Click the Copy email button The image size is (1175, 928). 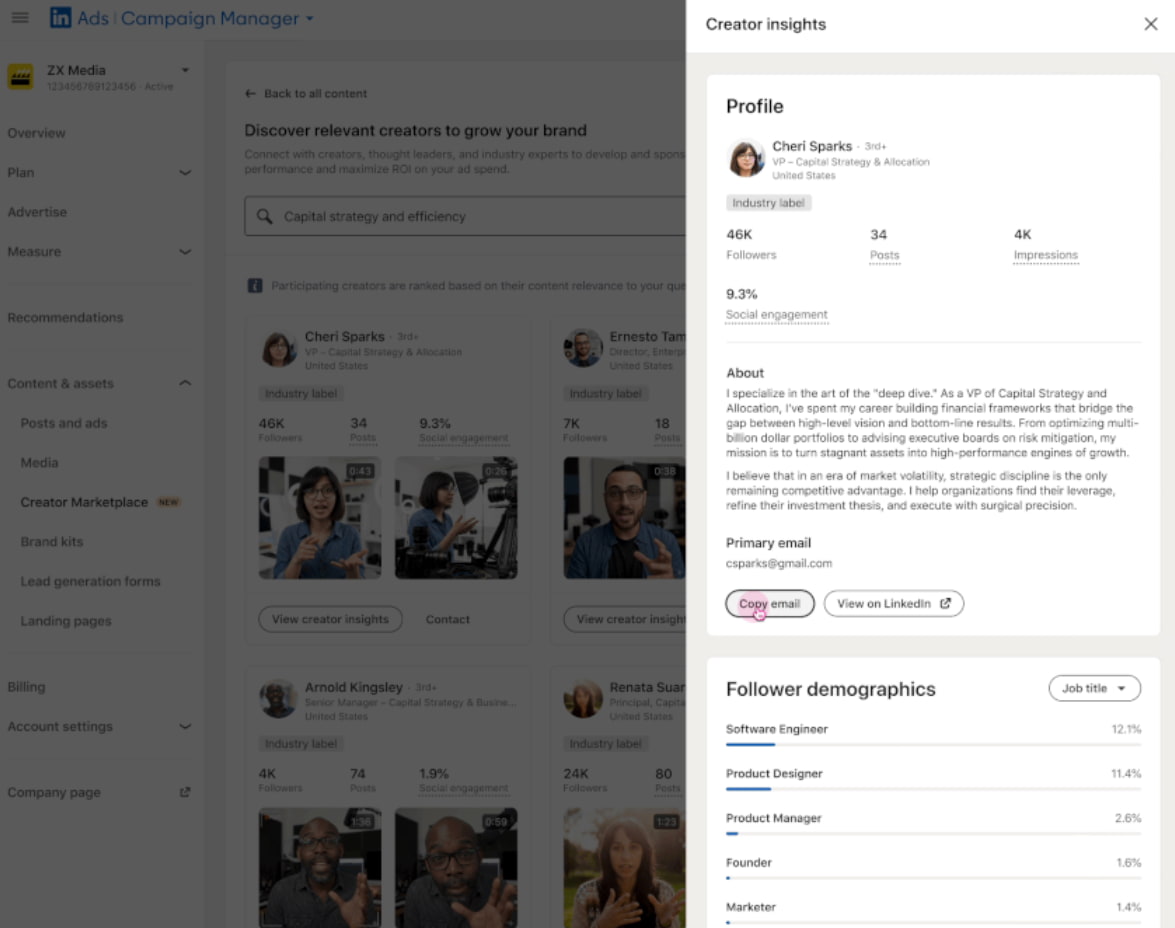pos(770,603)
